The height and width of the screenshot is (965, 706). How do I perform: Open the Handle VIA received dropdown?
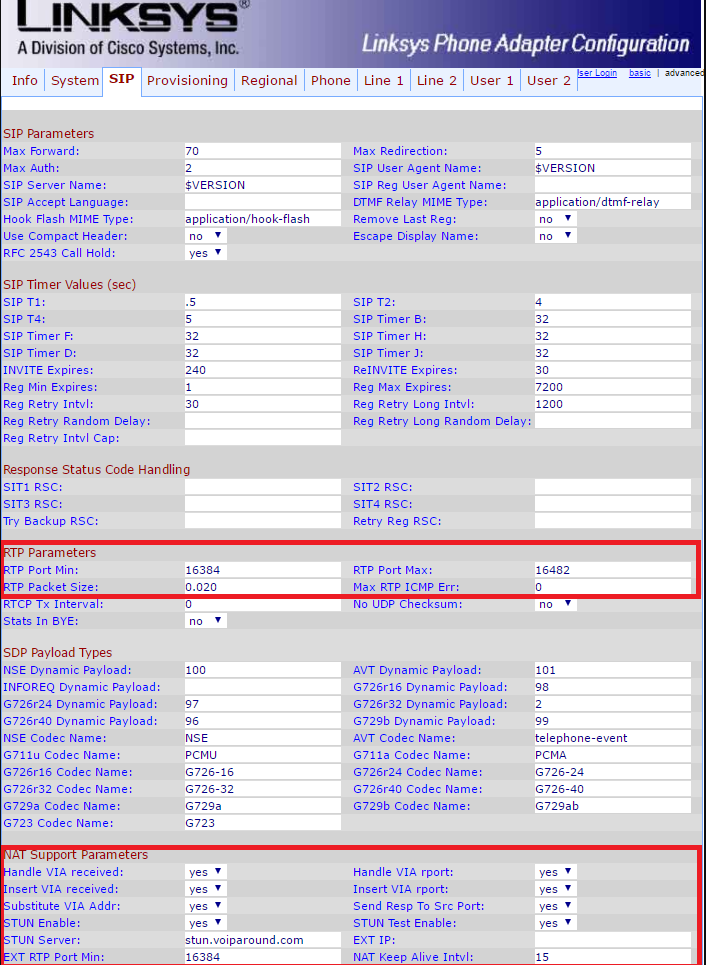click(206, 872)
